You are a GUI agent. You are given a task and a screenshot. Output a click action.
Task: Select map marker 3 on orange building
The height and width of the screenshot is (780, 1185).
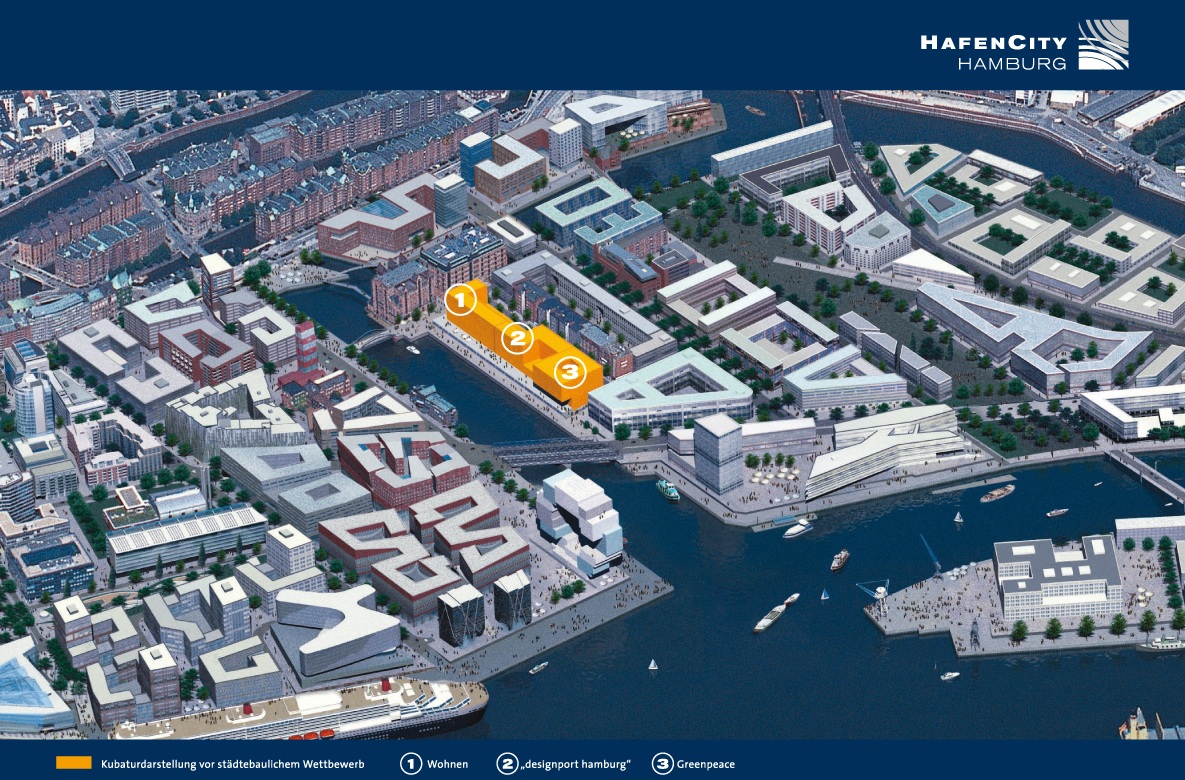568,373
